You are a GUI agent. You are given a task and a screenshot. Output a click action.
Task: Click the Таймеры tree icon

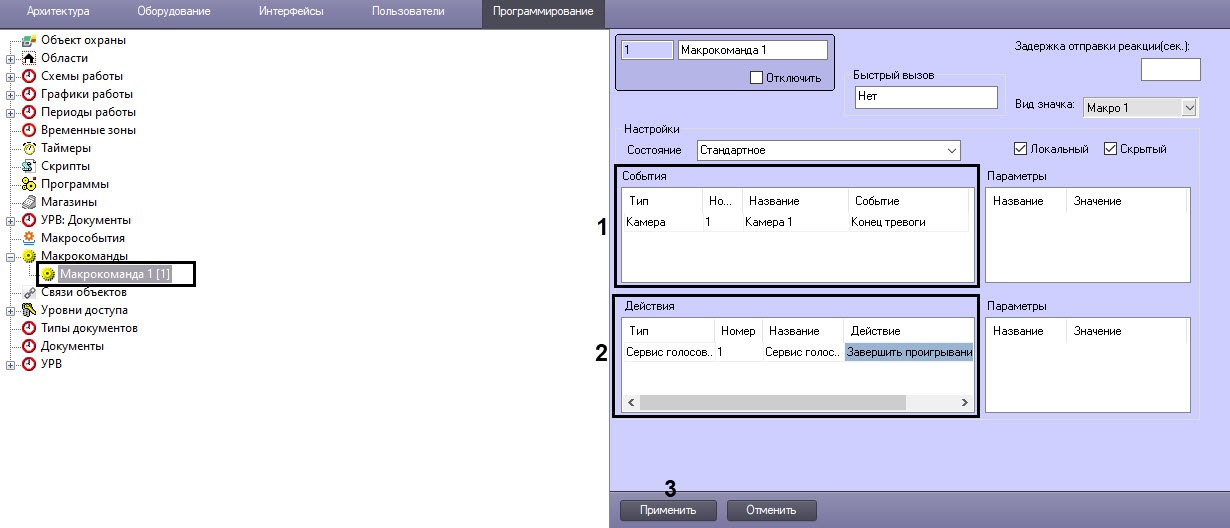point(29,148)
